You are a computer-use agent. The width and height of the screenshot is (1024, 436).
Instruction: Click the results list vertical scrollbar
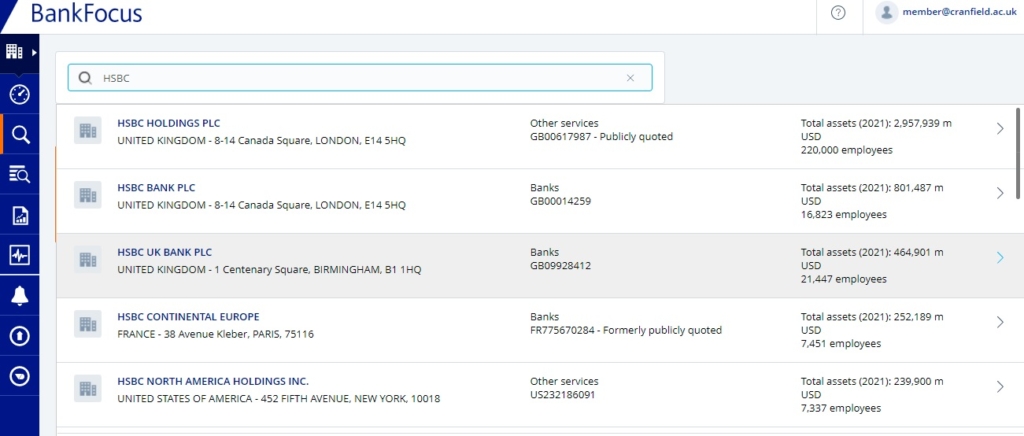tap(1018, 150)
